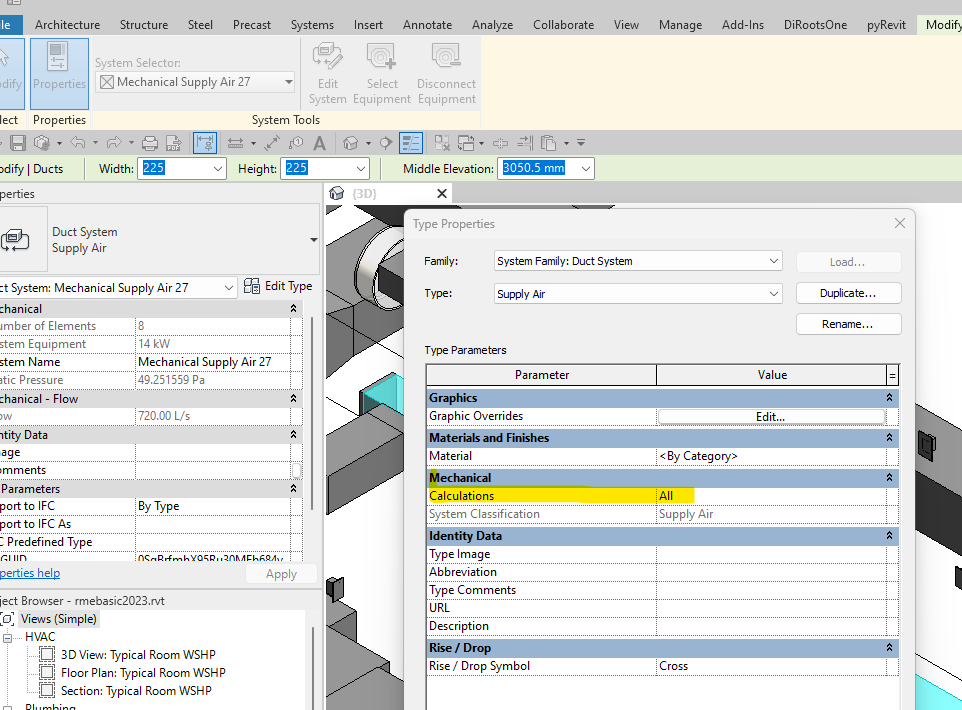This screenshot has width=962, height=710.
Task: Open the Annotate ribbon tab
Action: (428, 25)
